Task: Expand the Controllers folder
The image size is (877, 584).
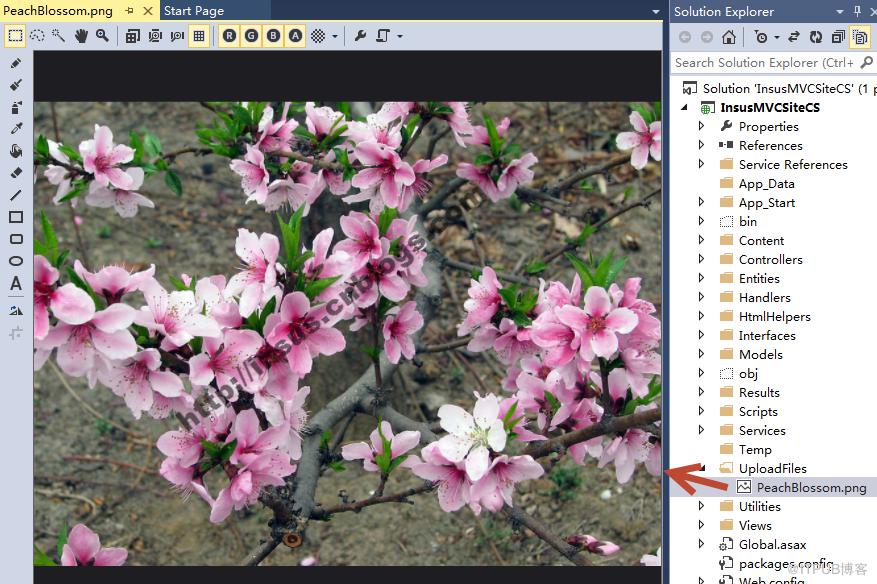Action: (x=701, y=259)
